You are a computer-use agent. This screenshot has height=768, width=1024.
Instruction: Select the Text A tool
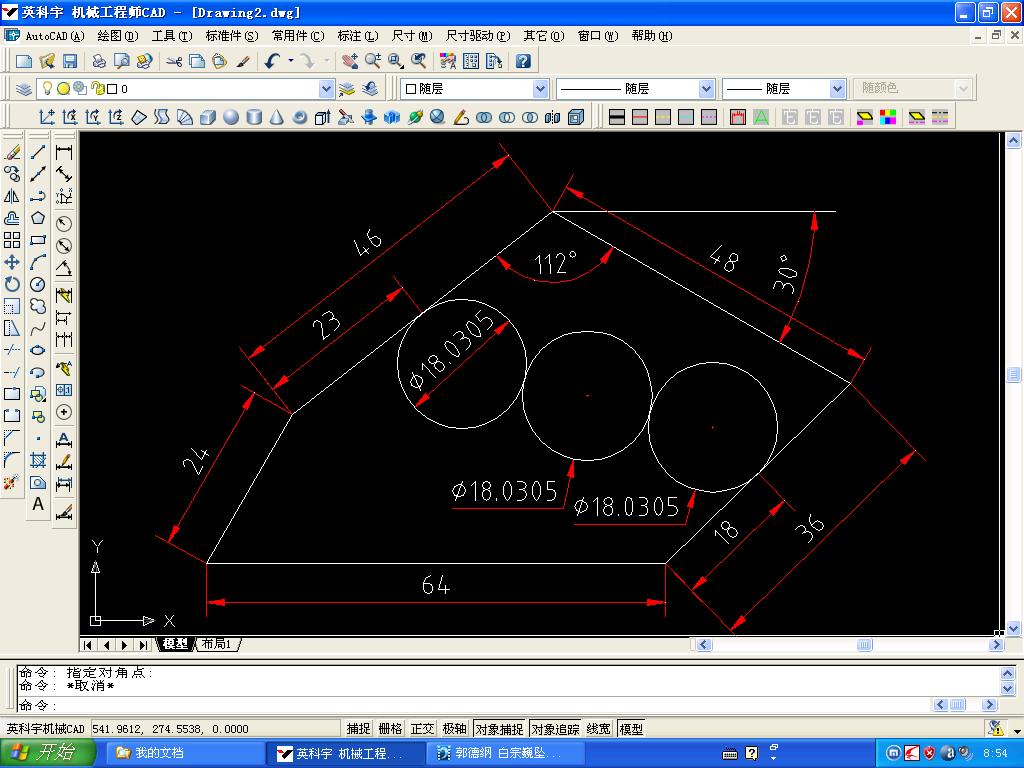point(38,504)
